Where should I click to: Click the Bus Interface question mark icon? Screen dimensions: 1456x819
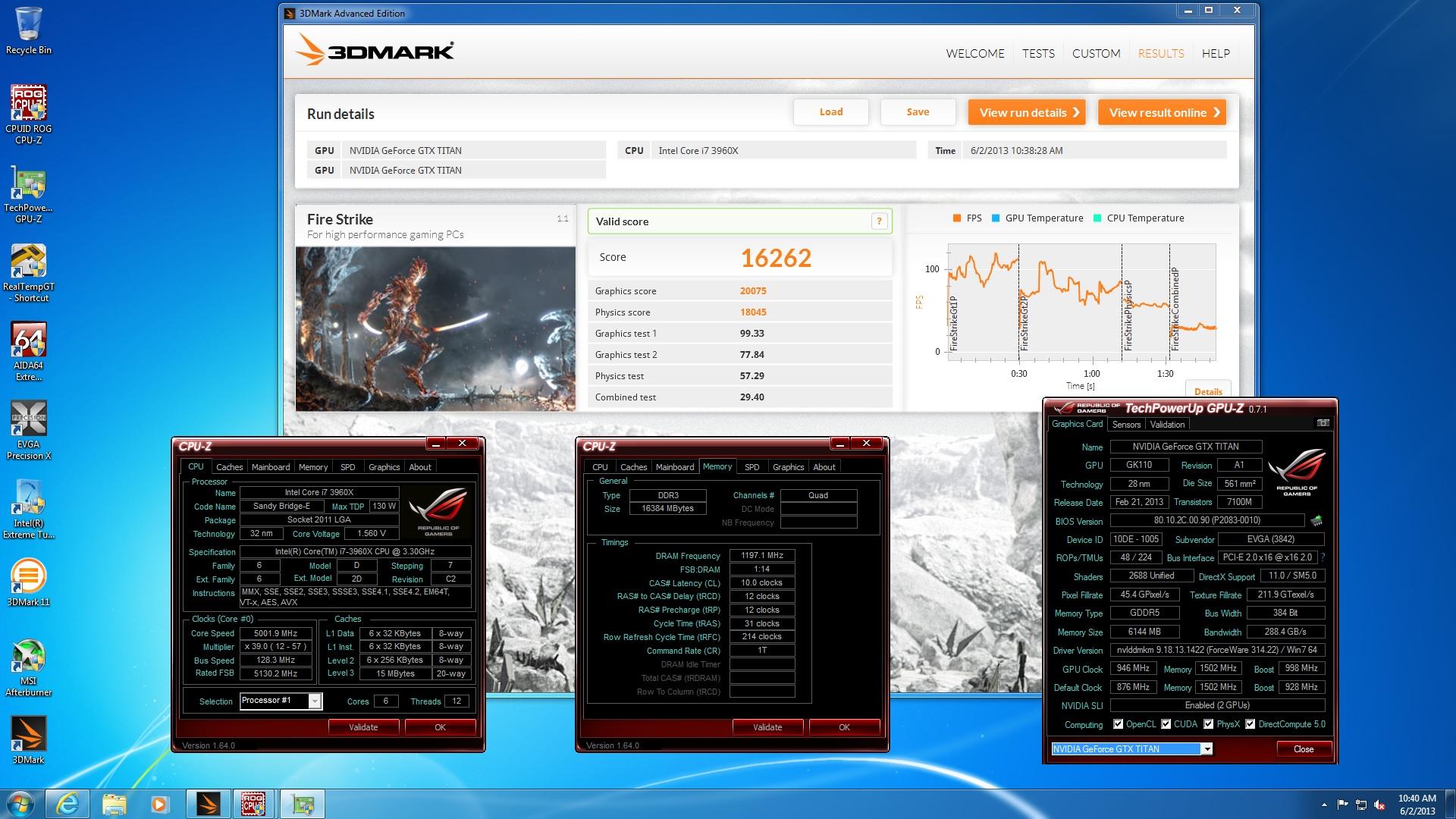coord(1323,557)
